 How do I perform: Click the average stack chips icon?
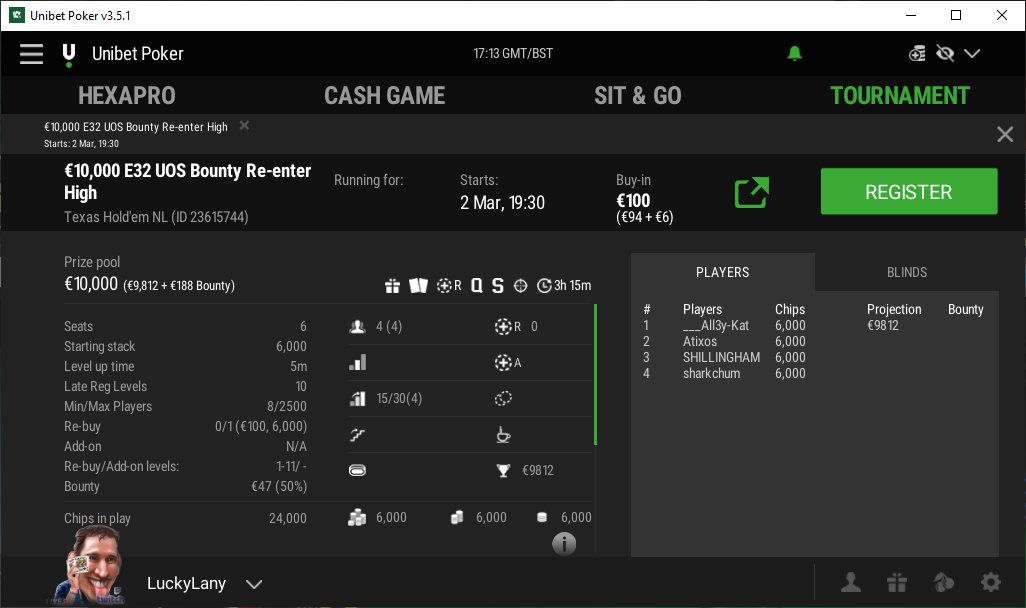click(x=457, y=518)
